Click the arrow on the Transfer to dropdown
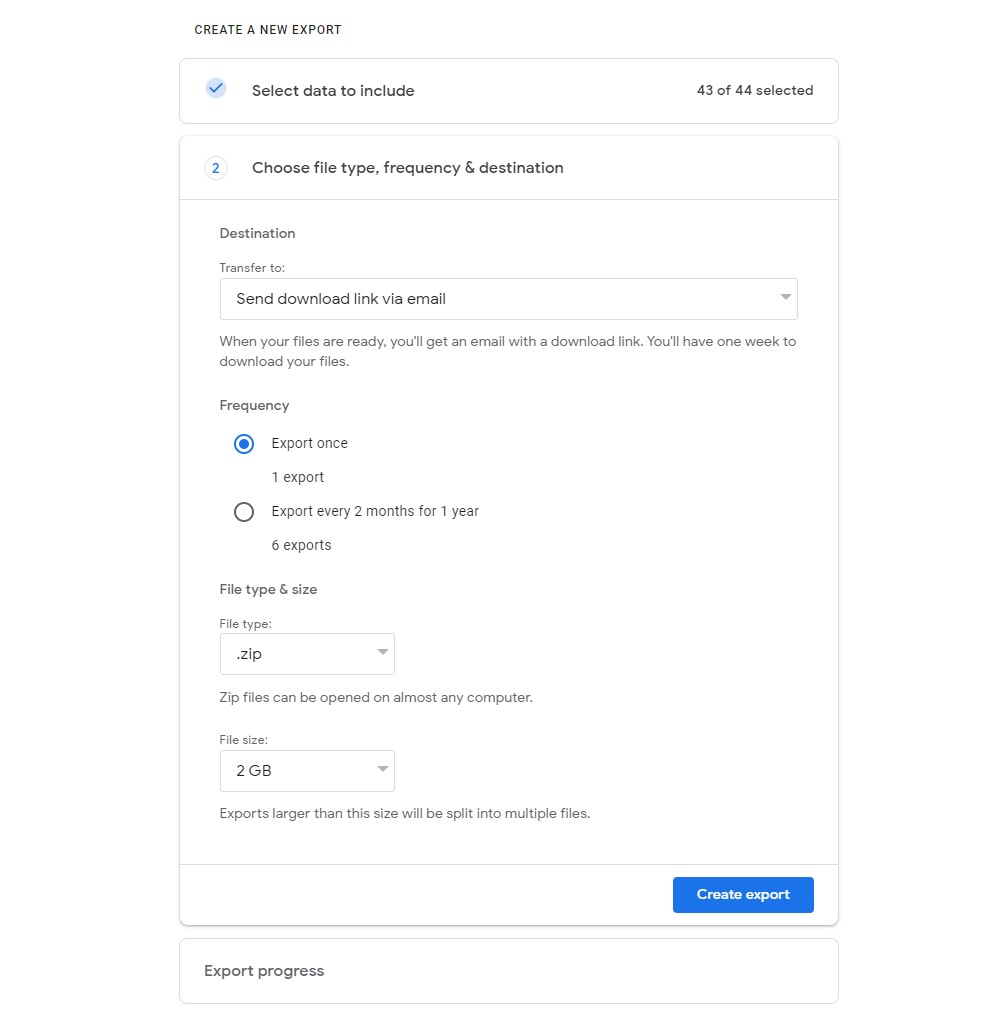This screenshot has width=985, height=1032. 785,298
